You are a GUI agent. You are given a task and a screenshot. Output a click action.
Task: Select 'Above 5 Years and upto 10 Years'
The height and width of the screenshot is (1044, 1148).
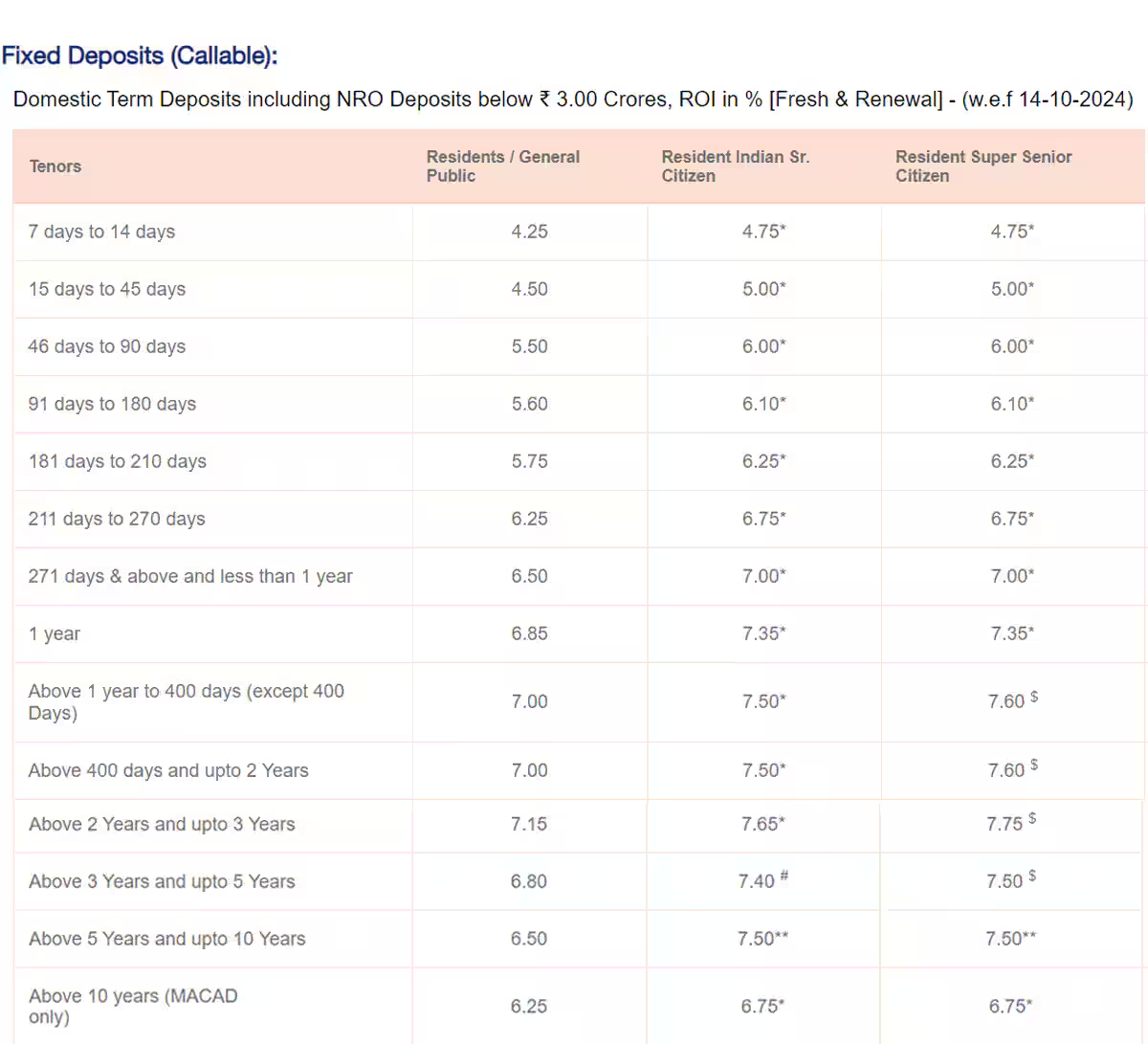click(x=167, y=939)
